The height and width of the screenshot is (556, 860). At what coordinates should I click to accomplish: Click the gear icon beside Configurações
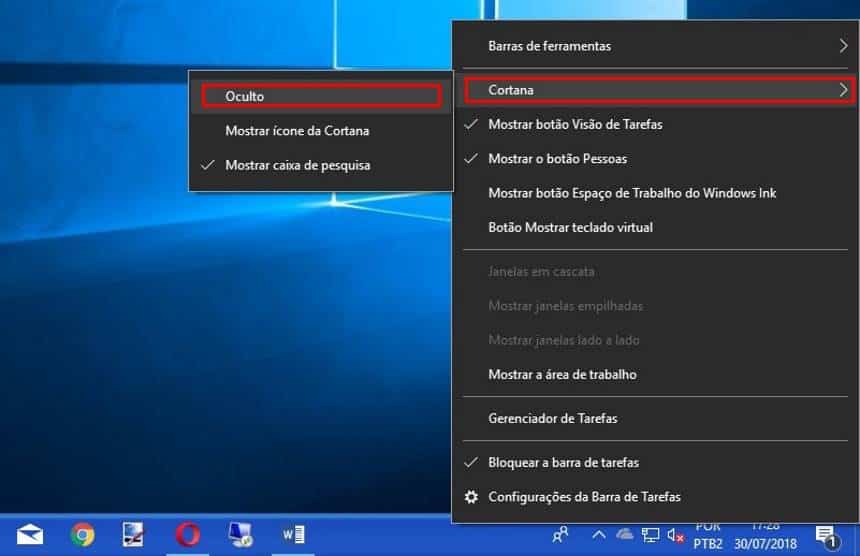(x=471, y=497)
